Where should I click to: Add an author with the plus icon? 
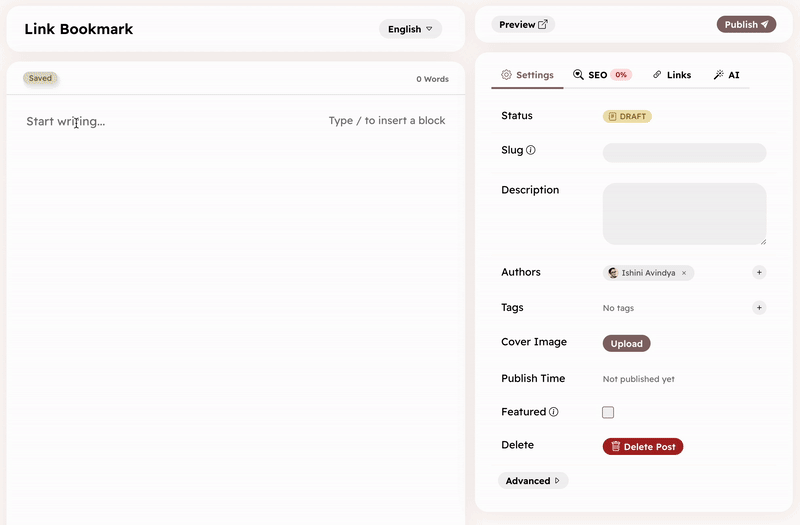759,272
